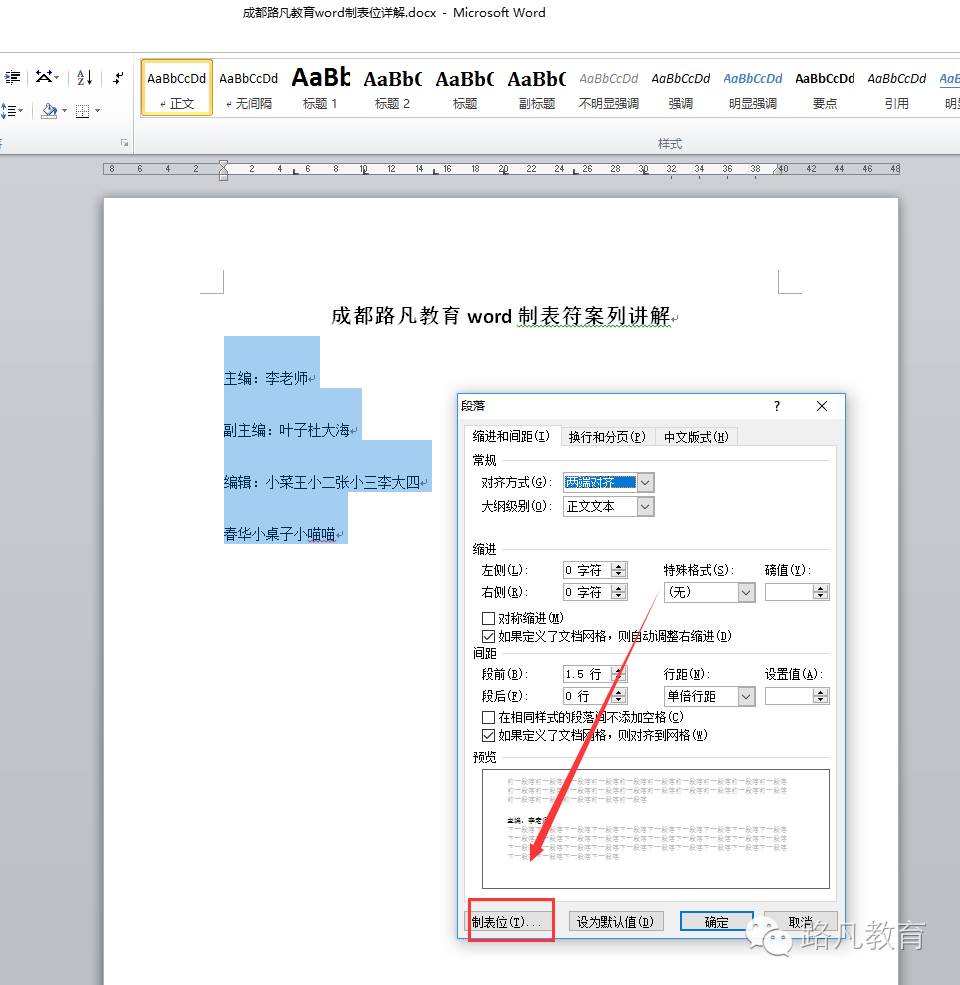Toggle 在相同样式的段落间不添加空格 checkbox
This screenshot has width=960, height=985.
pos(488,717)
